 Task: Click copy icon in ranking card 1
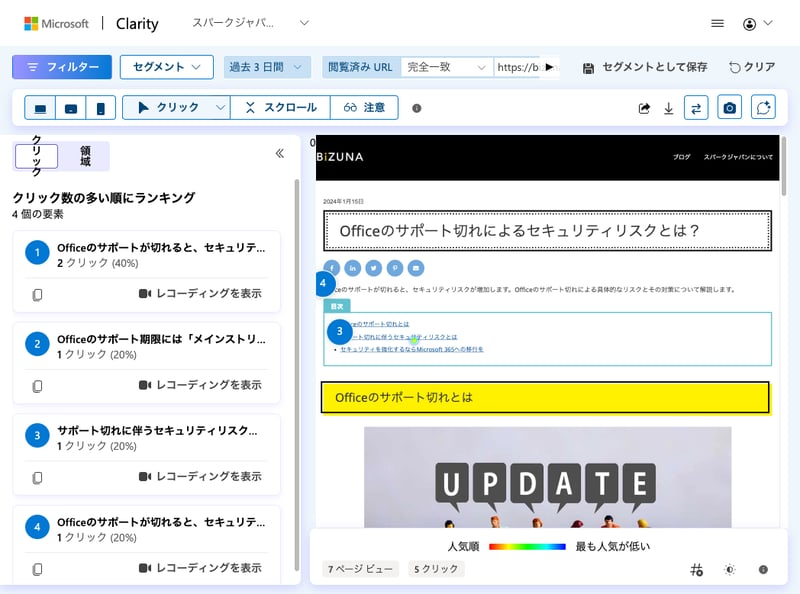37,294
